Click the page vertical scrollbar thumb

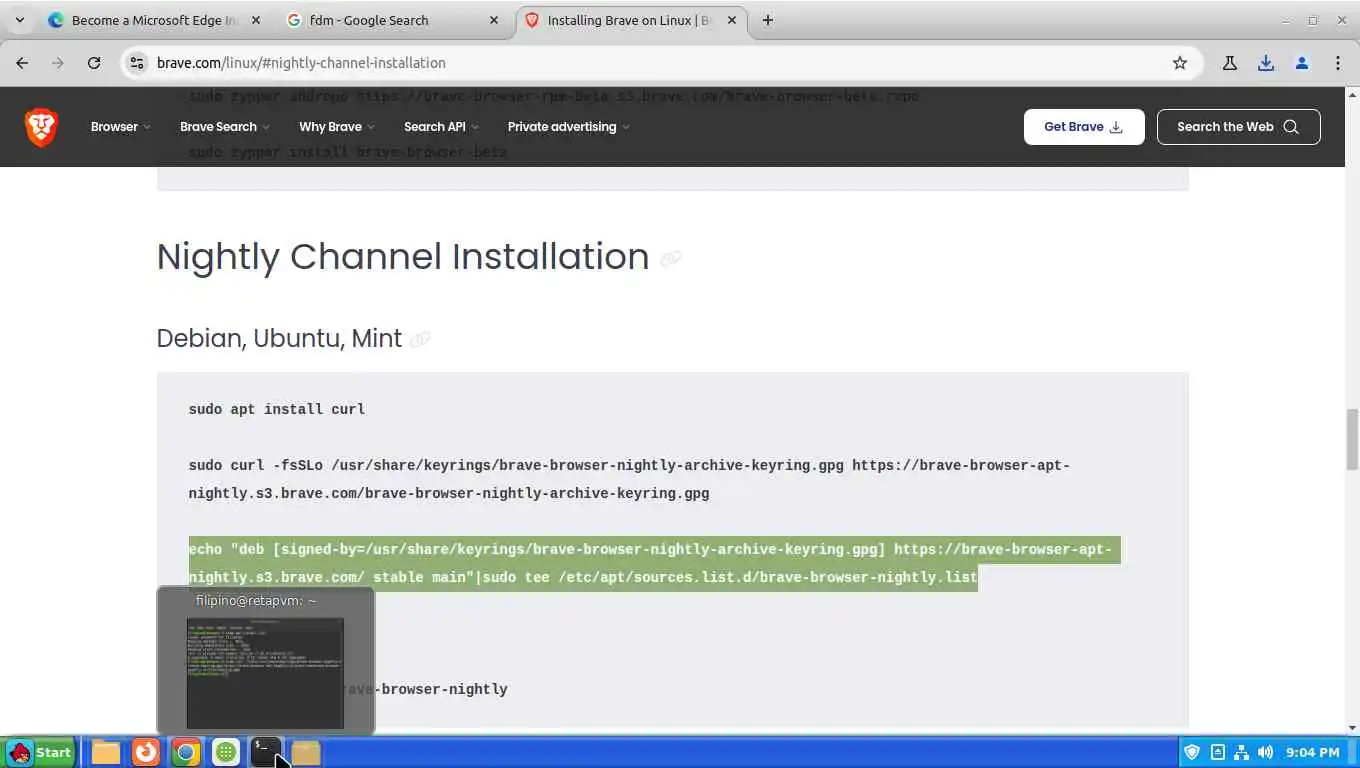1352,438
